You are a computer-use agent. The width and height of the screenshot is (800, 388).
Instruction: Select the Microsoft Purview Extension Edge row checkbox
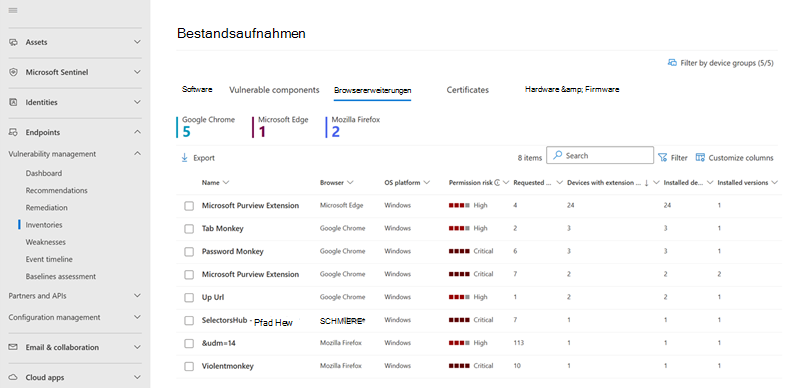click(189, 206)
